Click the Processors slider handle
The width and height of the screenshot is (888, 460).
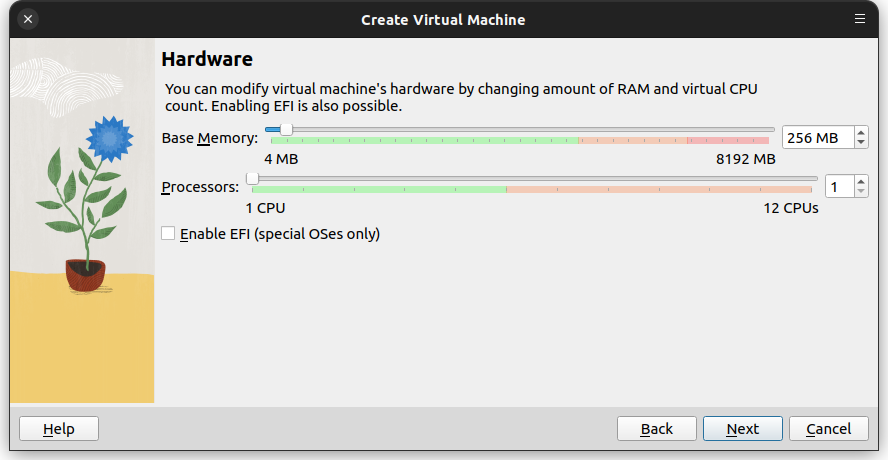tap(253, 179)
